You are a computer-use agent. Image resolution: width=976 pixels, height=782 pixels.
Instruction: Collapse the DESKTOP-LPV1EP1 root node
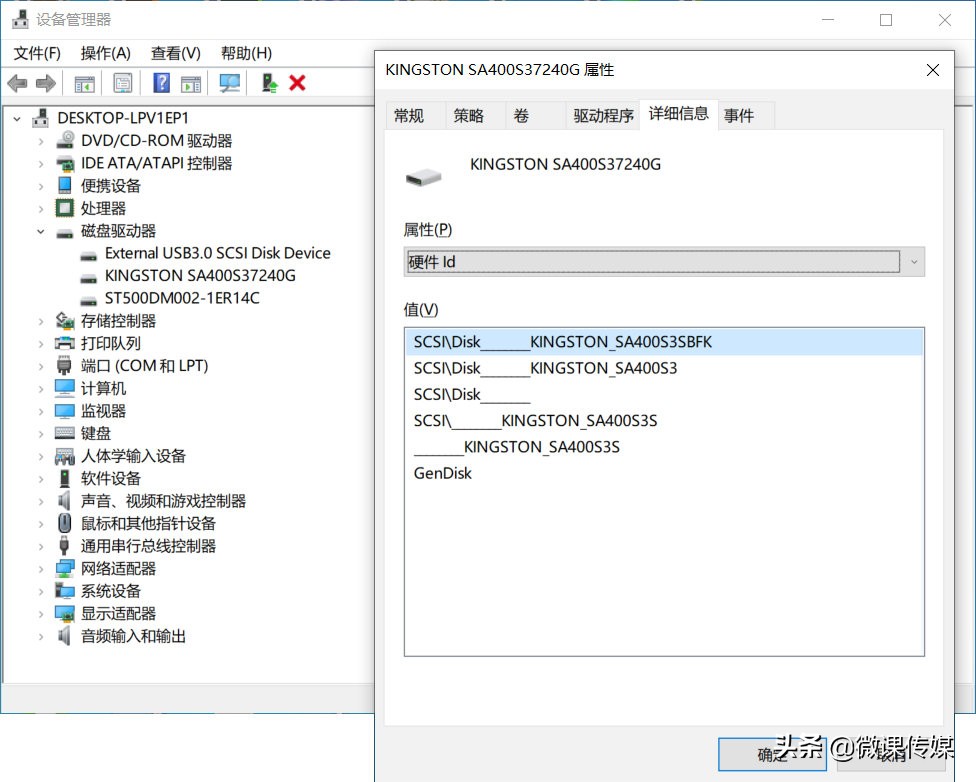coord(17,118)
